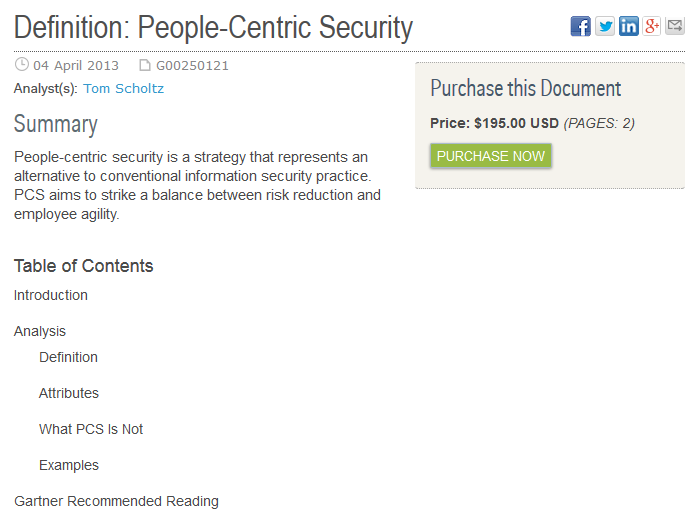
Task: Click the clock icon beside the date
Action: (22, 65)
